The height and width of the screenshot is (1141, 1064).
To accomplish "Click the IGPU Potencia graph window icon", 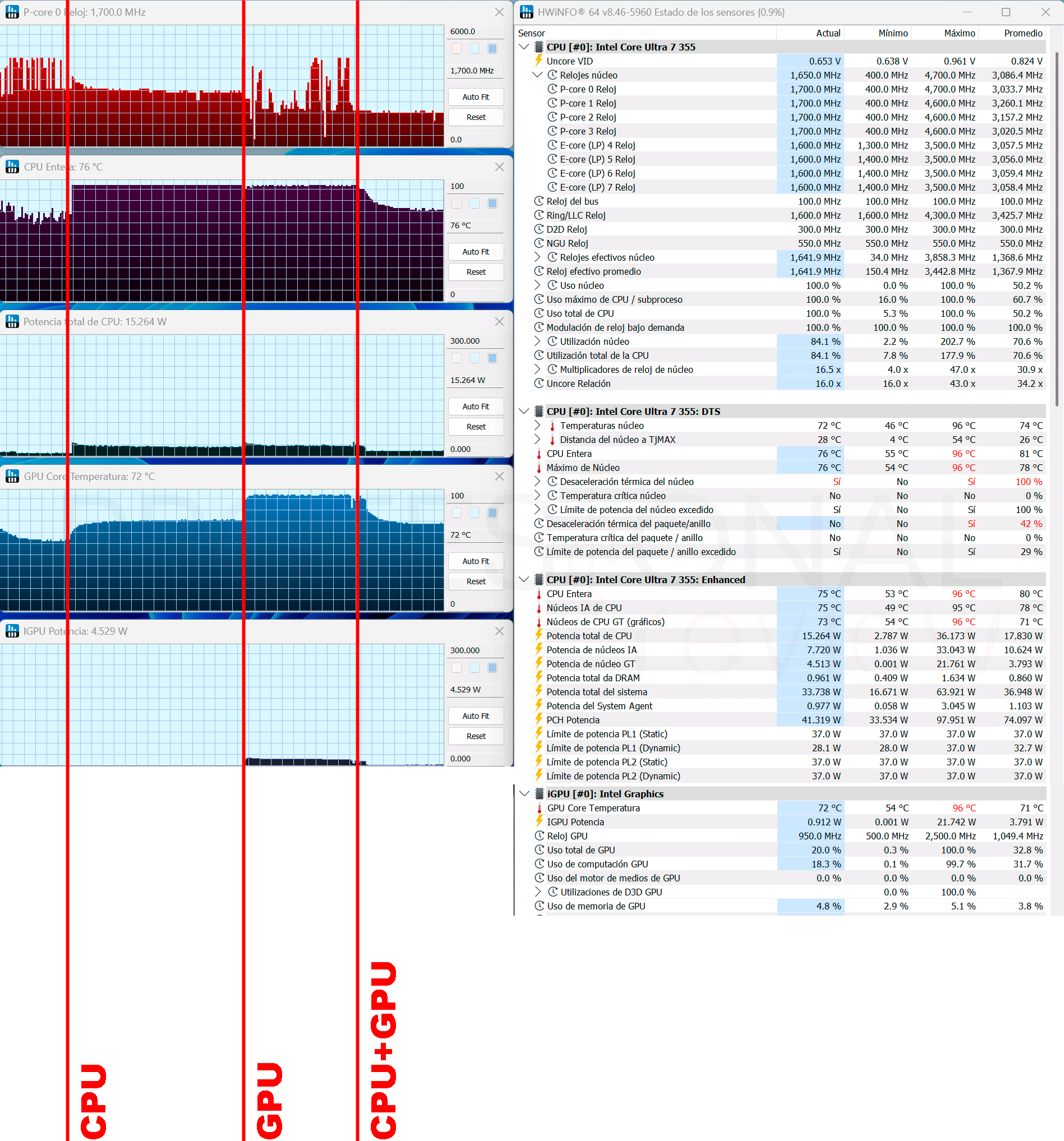I will point(12,631).
